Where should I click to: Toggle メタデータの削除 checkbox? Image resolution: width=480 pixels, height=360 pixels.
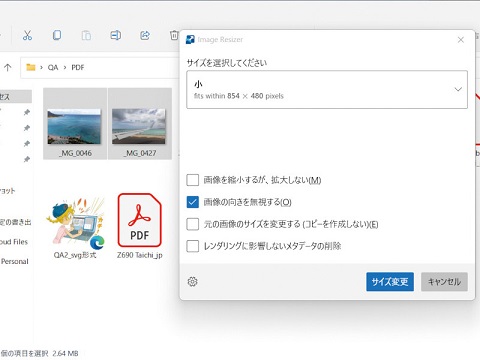(x=193, y=246)
